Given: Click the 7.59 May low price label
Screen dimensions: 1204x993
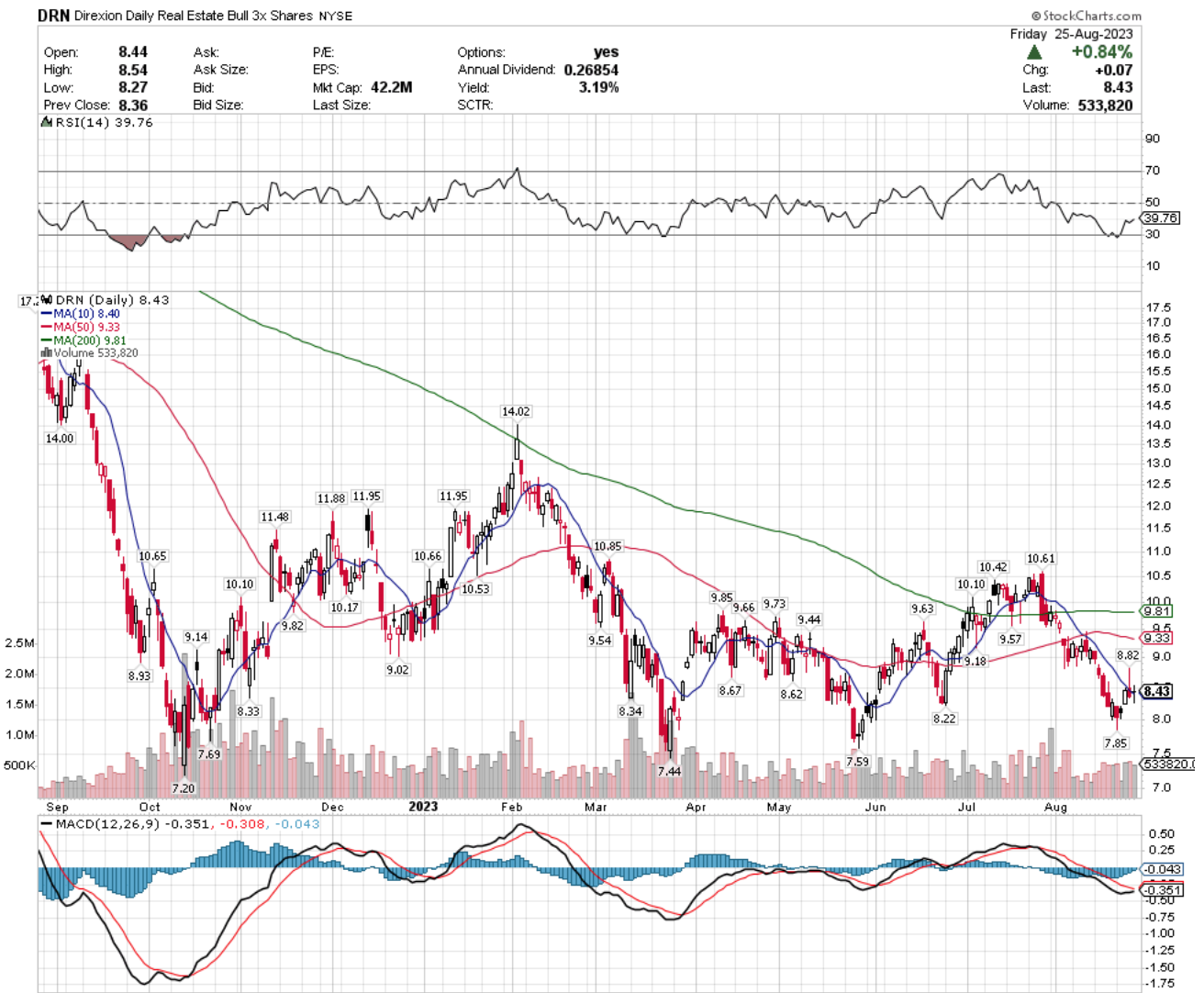Looking at the screenshot, I should click(857, 762).
